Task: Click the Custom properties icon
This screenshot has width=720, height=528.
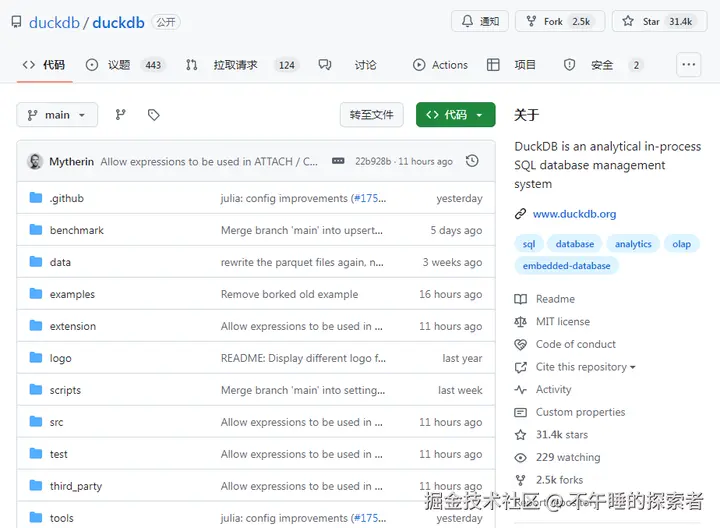Action: pos(520,412)
